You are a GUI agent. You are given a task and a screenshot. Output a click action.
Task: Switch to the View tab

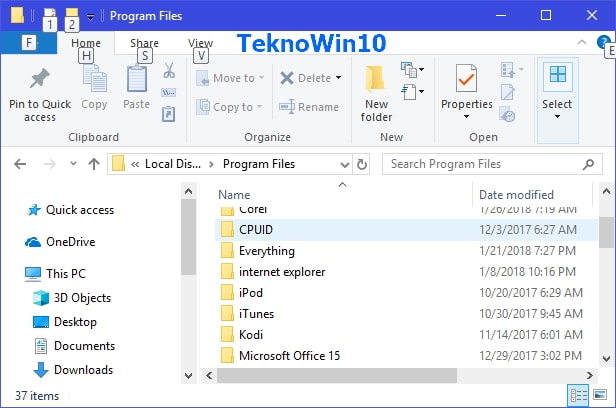click(x=200, y=43)
